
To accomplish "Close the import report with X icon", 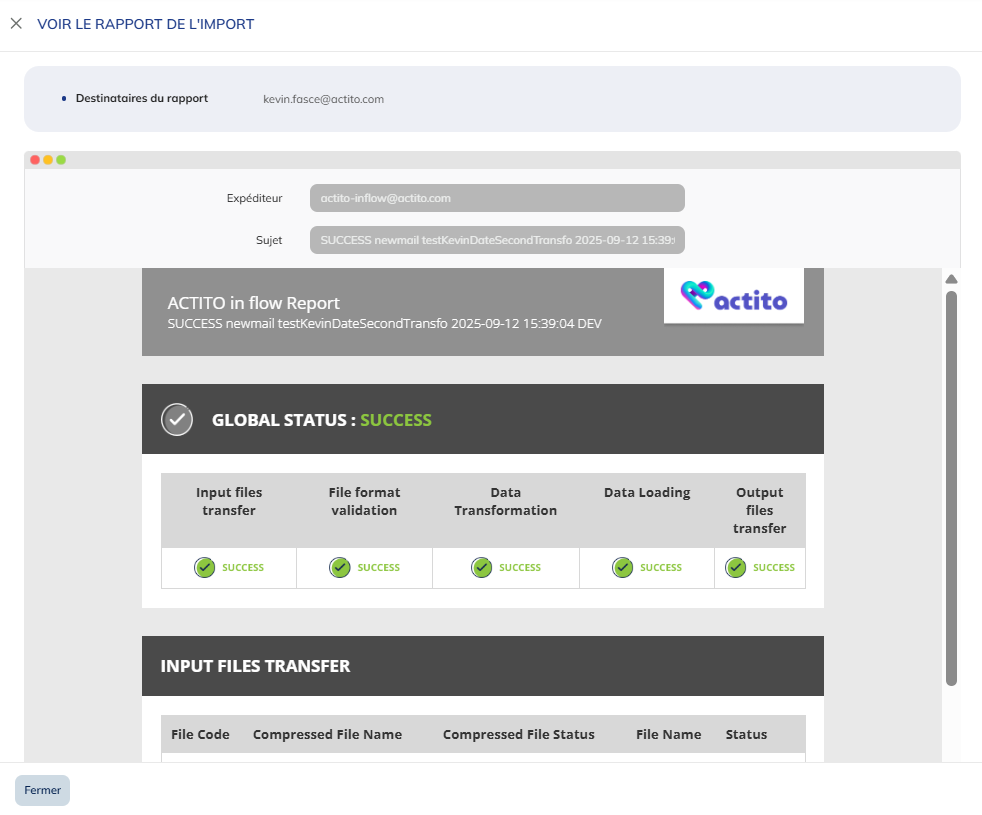I will [16, 24].
